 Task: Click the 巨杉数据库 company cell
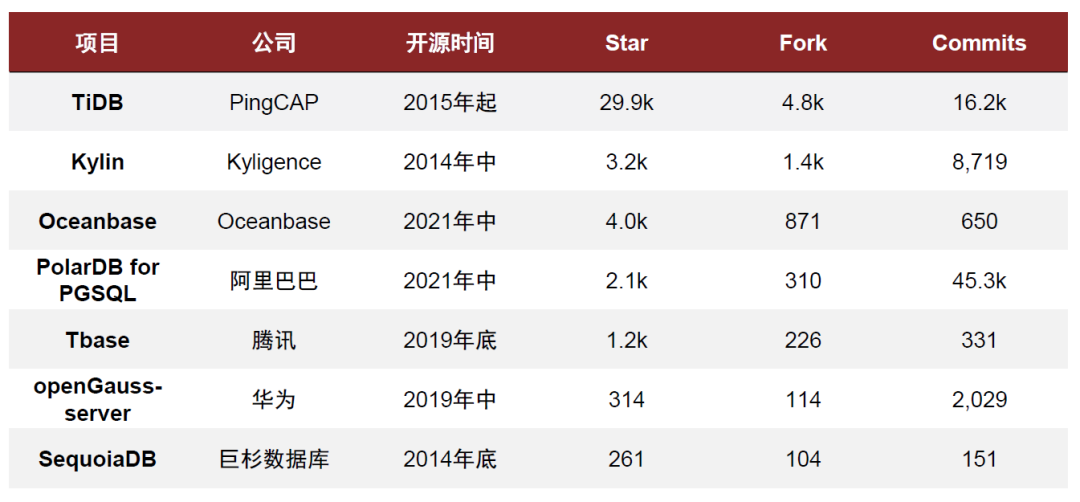274,459
